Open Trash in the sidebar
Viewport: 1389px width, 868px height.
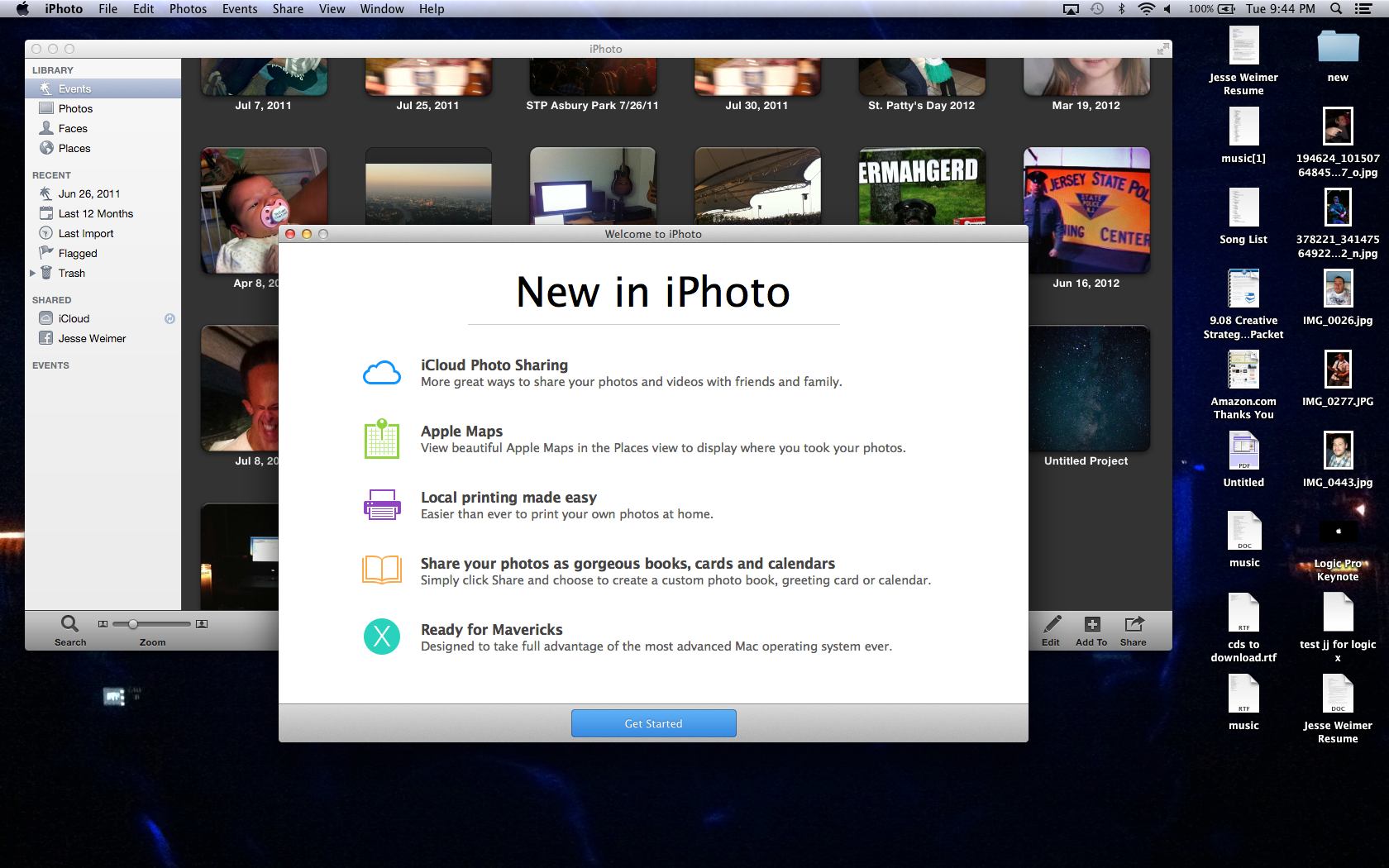pyautogui.click(x=103, y=273)
